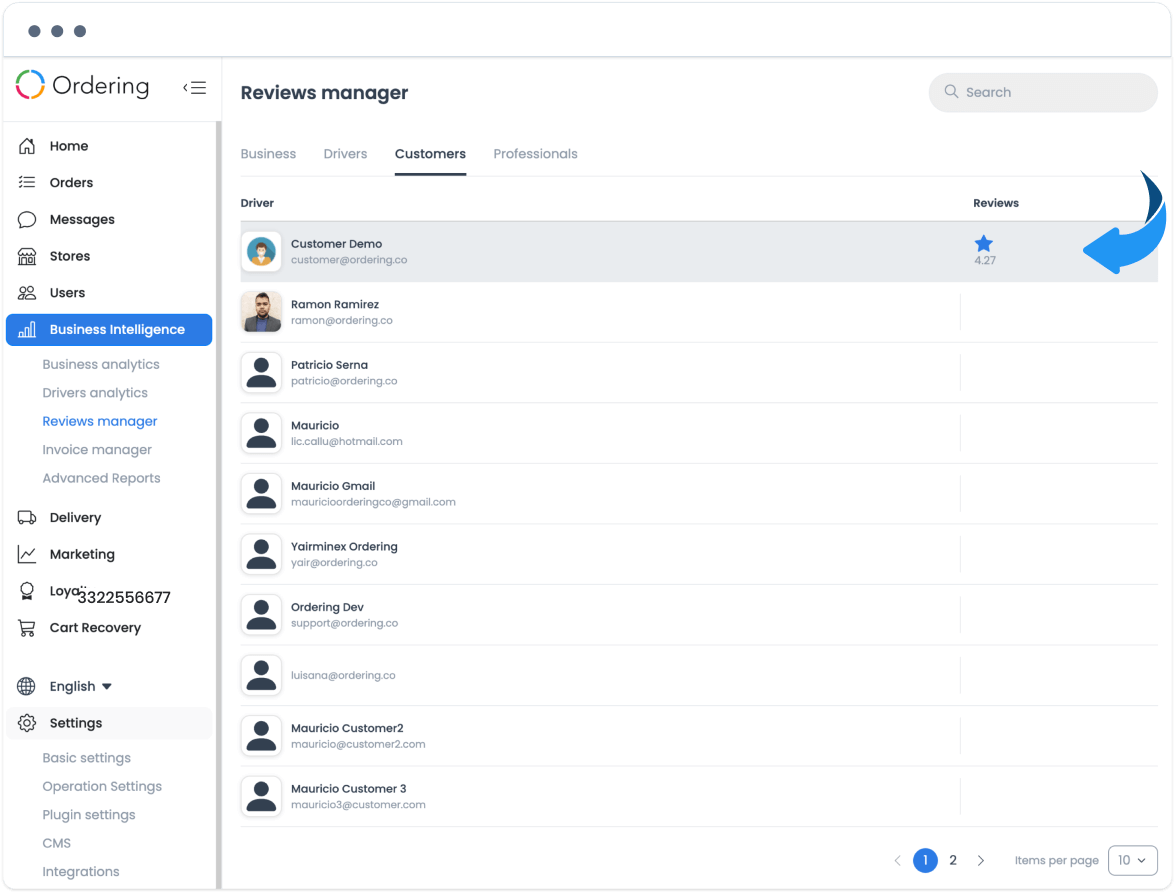Click the Search input field
Viewport: 1175px width, 894px height.
tap(1043, 92)
